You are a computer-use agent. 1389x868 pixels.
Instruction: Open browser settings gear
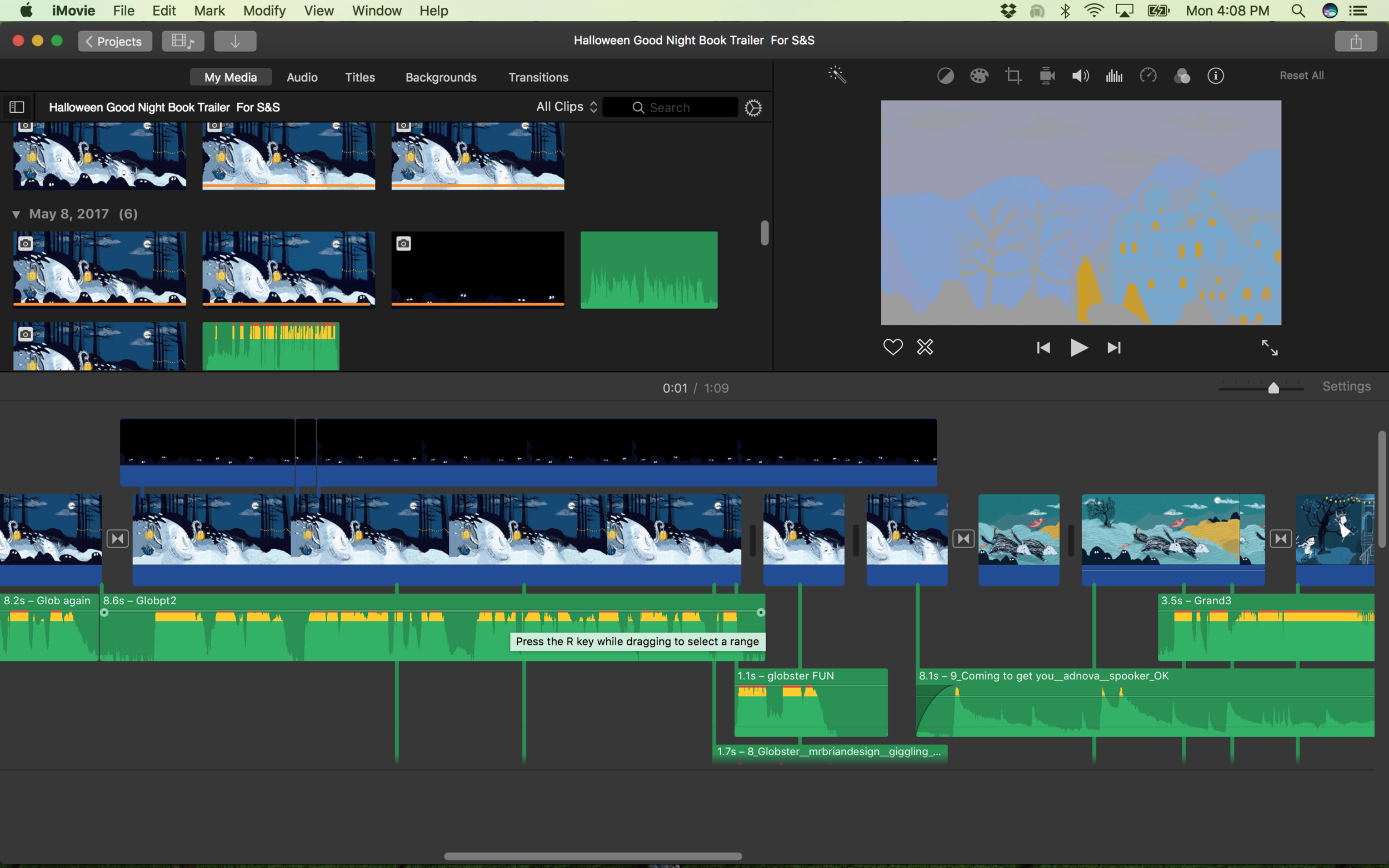point(753,107)
